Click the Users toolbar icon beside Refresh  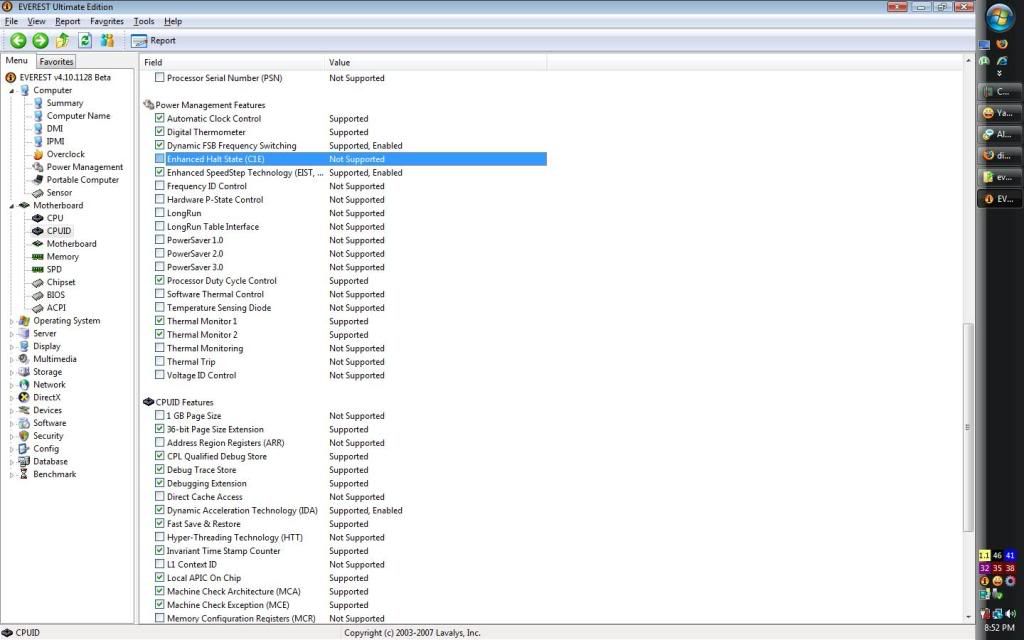click(x=107, y=40)
